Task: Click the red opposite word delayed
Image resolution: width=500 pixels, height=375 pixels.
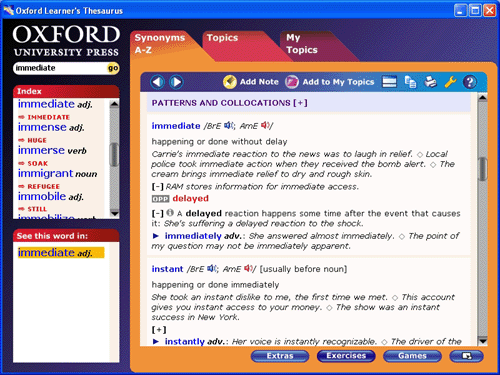Action: pyautogui.click(x=190, y=199)
